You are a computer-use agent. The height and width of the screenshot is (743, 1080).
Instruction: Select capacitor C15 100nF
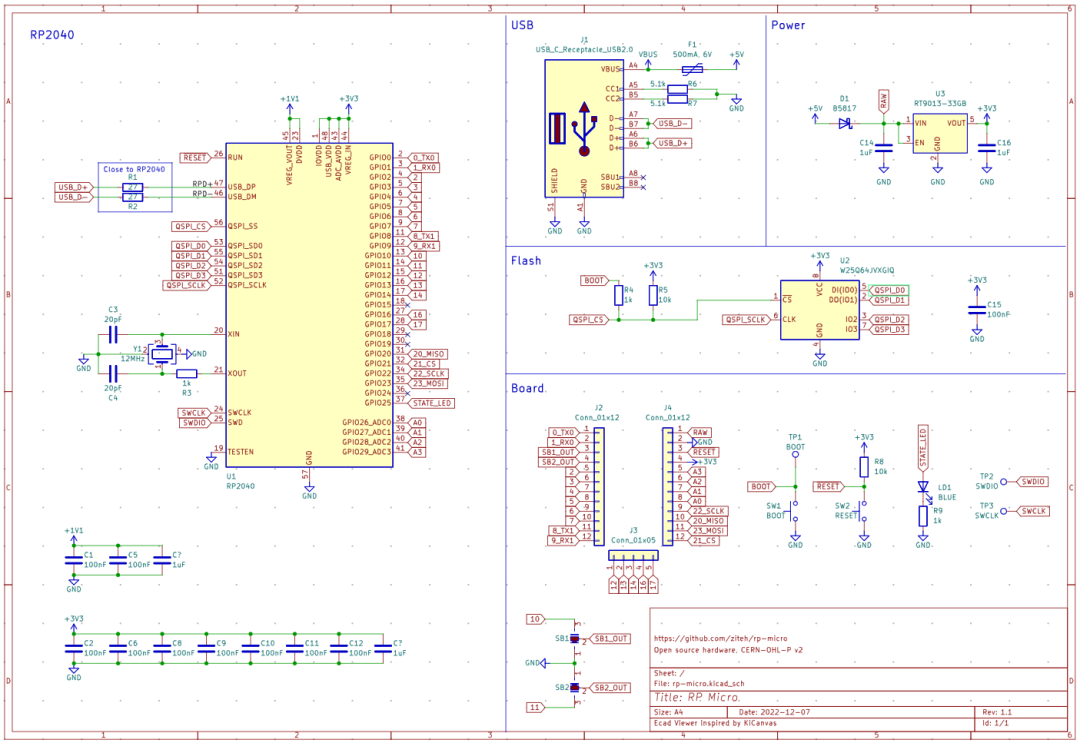pos(977,310)
